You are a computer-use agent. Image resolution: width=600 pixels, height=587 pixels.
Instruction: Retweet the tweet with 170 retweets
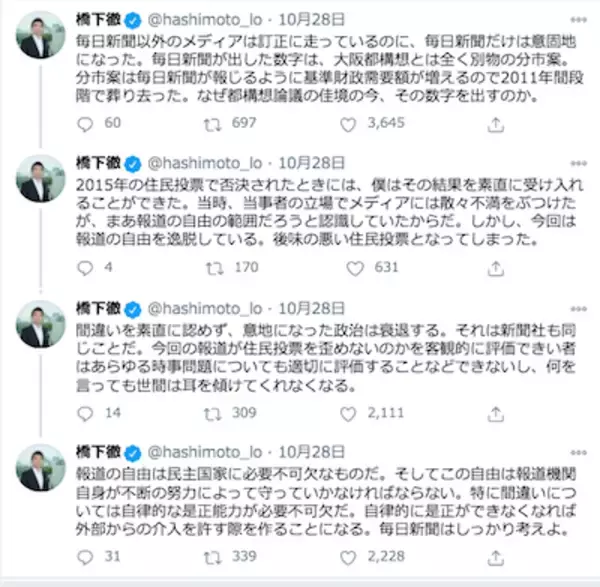pyautogui.click(x=212, y=267)
